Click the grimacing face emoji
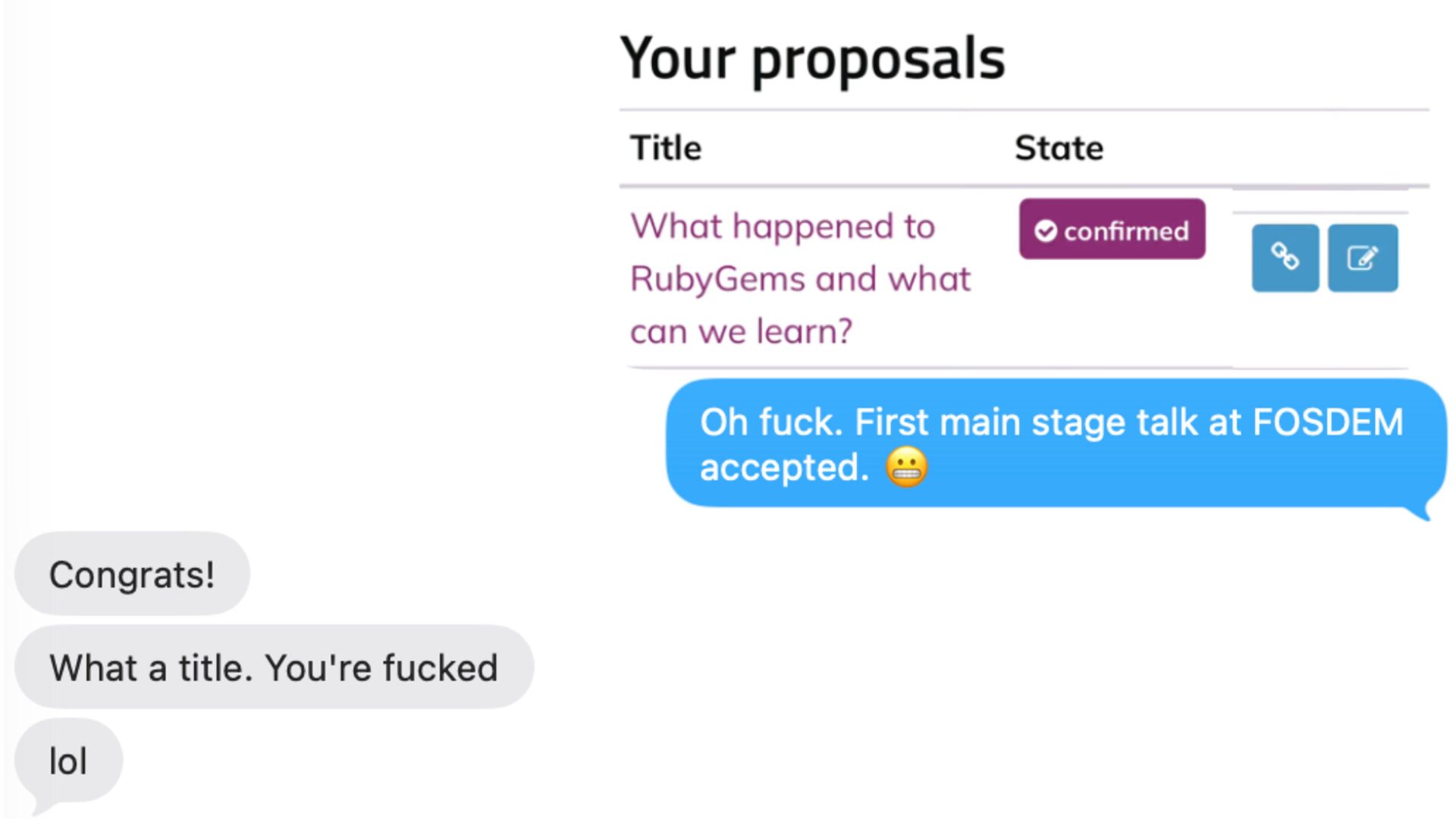This screenshot has height=819, width=1456. pyautogui.click(x=906, y=467)
